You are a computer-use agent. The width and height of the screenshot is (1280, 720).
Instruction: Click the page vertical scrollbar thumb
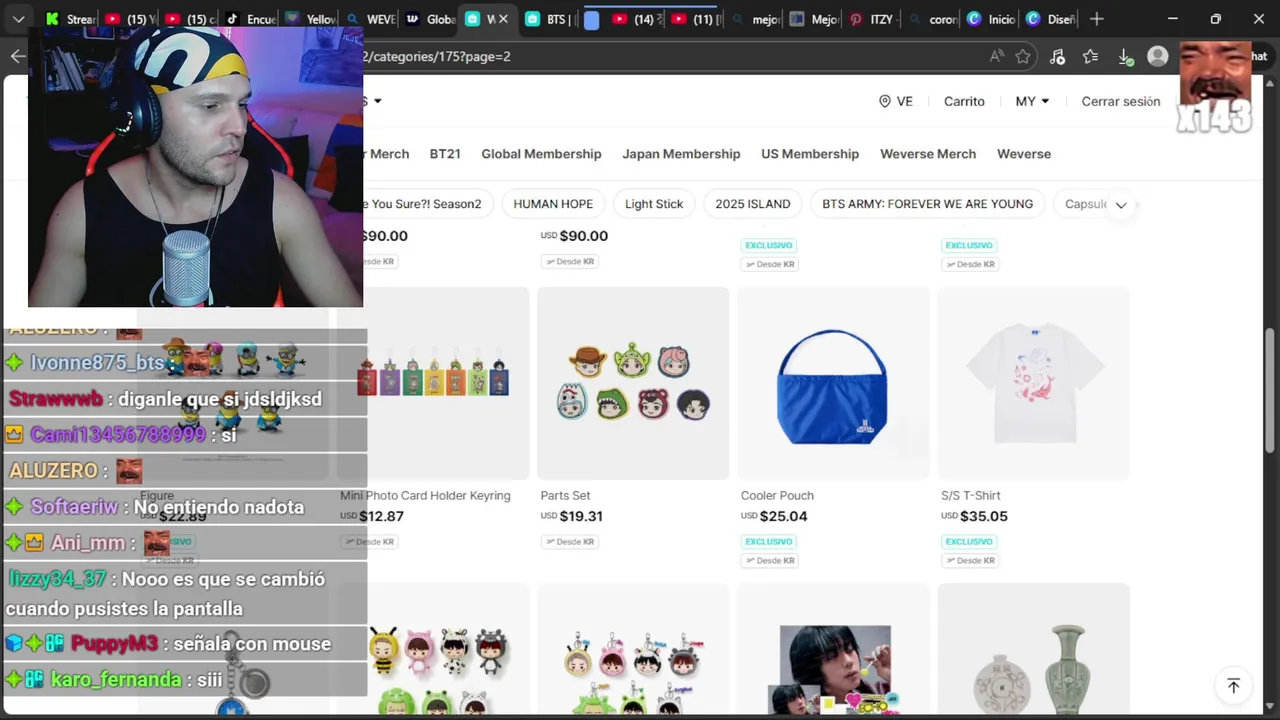tap(1270, 390)
